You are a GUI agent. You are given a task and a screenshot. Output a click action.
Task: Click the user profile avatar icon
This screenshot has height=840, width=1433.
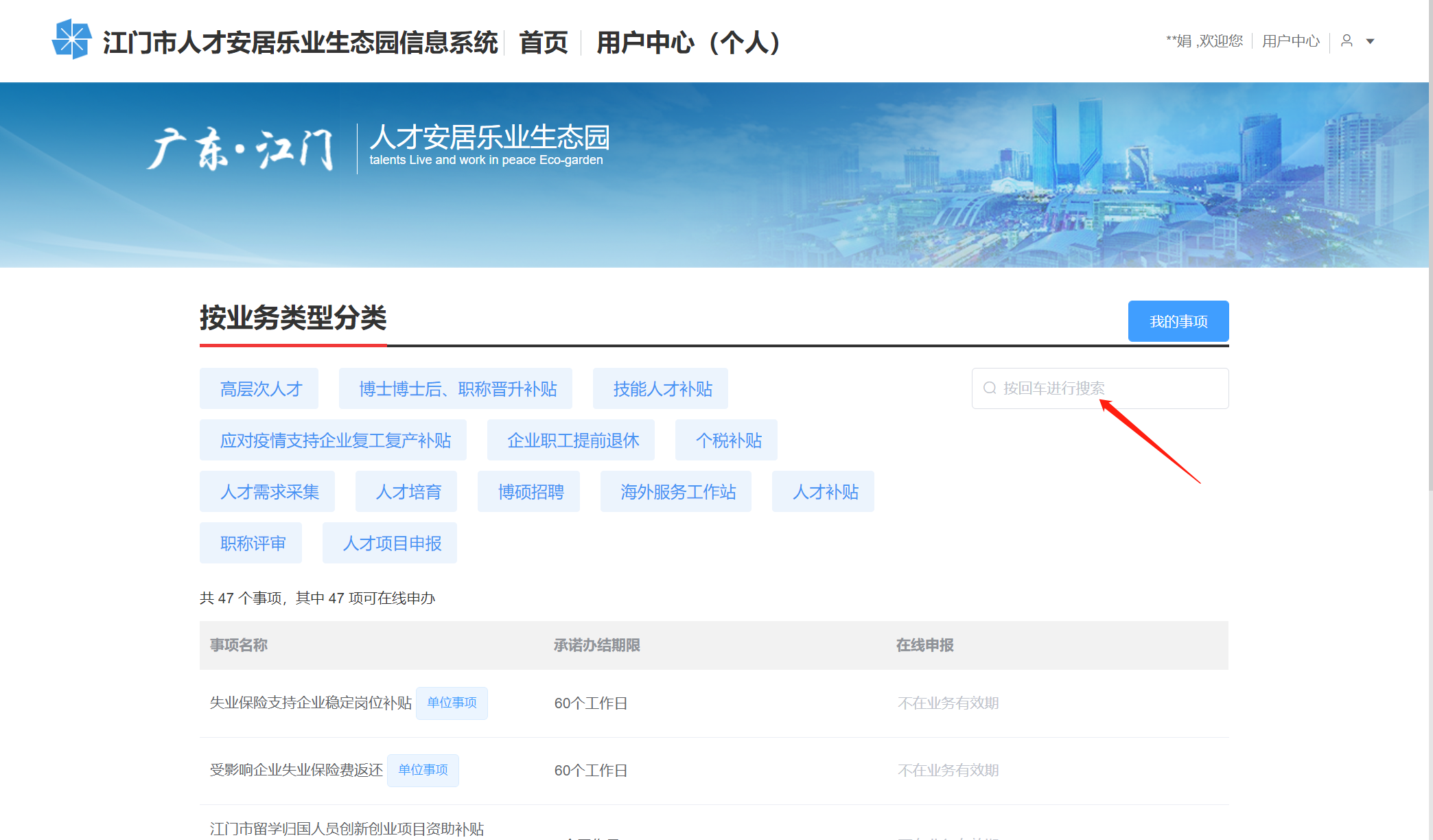click(1347, 41)
